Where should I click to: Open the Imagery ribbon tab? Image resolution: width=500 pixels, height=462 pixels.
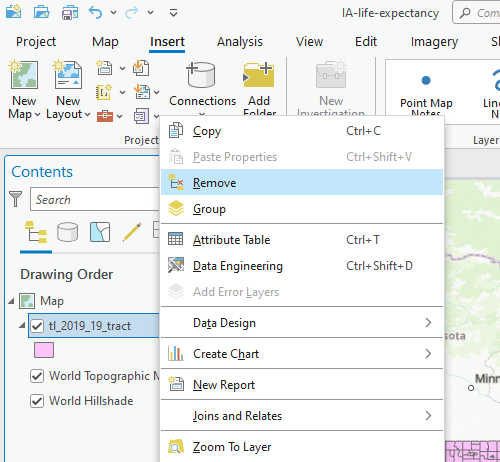[x=434, y=42]
